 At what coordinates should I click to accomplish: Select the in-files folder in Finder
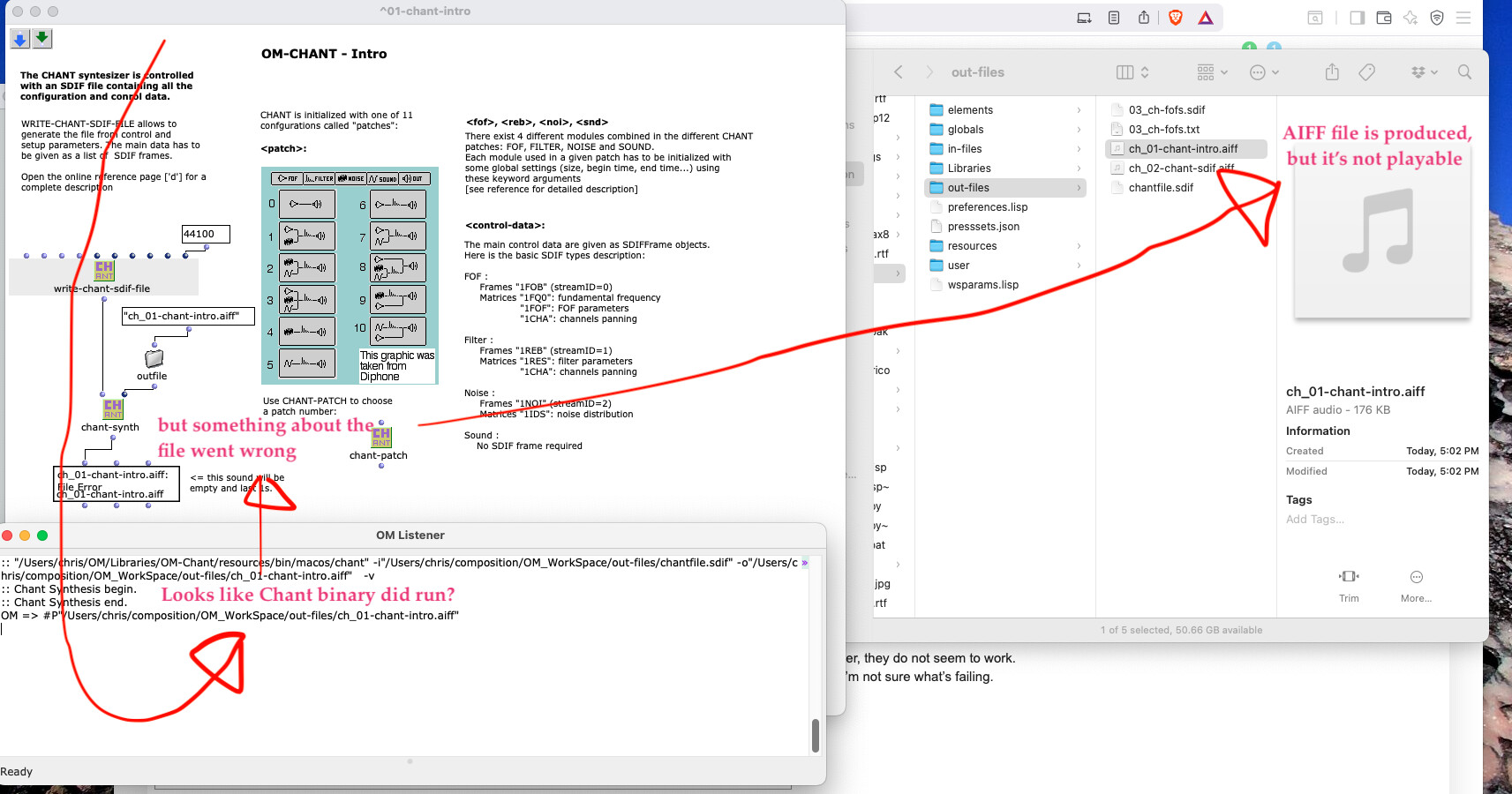point(1005,149)
